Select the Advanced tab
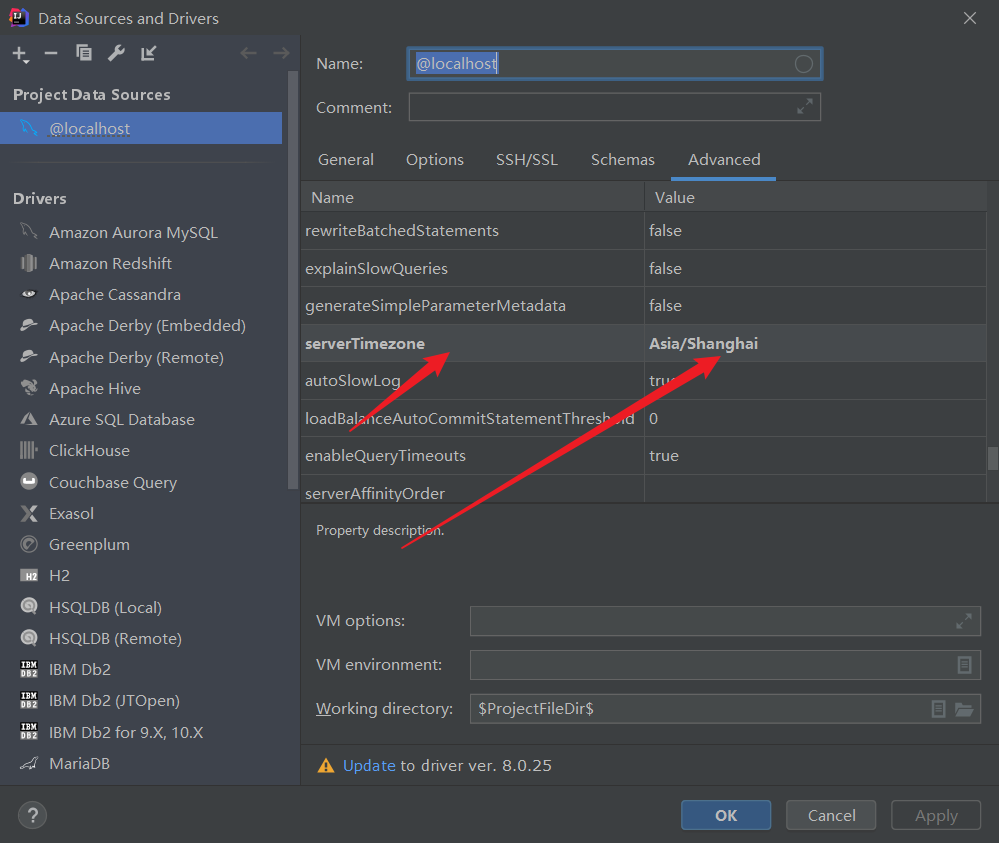999x843 pixels. point(724,159)
